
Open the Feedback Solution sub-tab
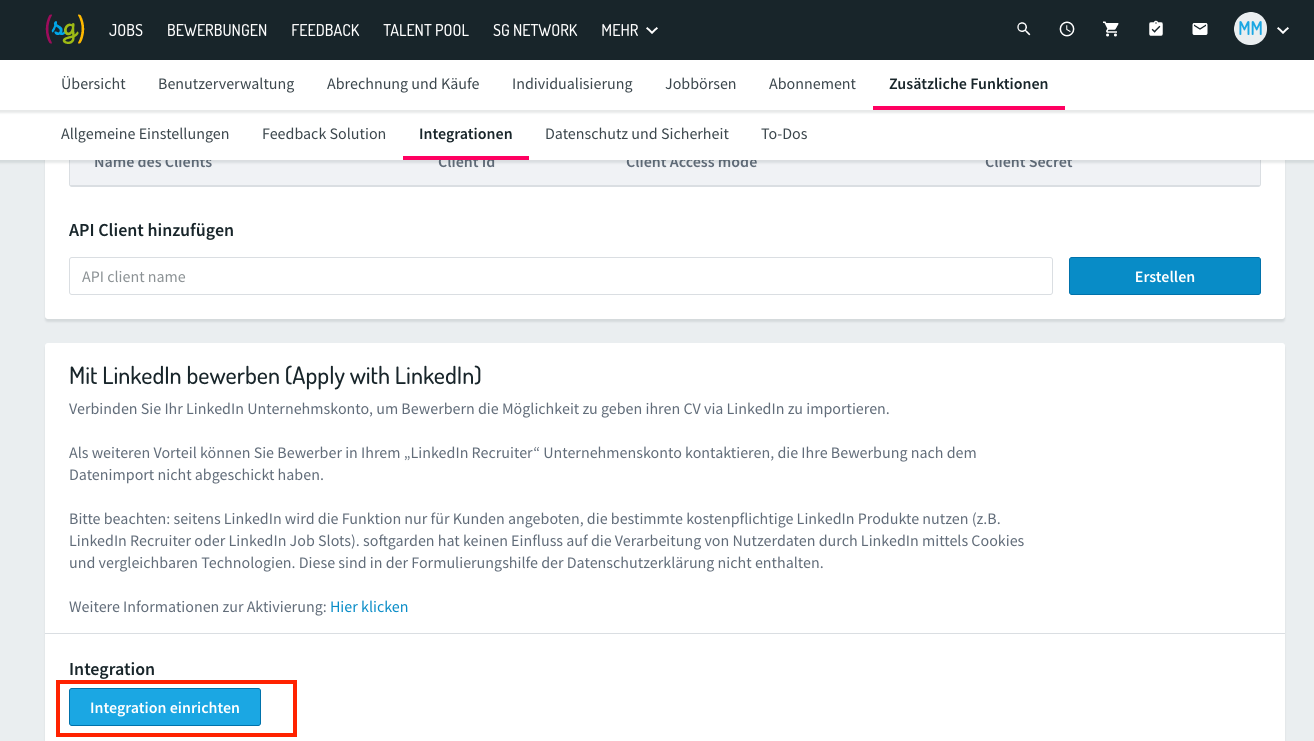tap(324, 134)
